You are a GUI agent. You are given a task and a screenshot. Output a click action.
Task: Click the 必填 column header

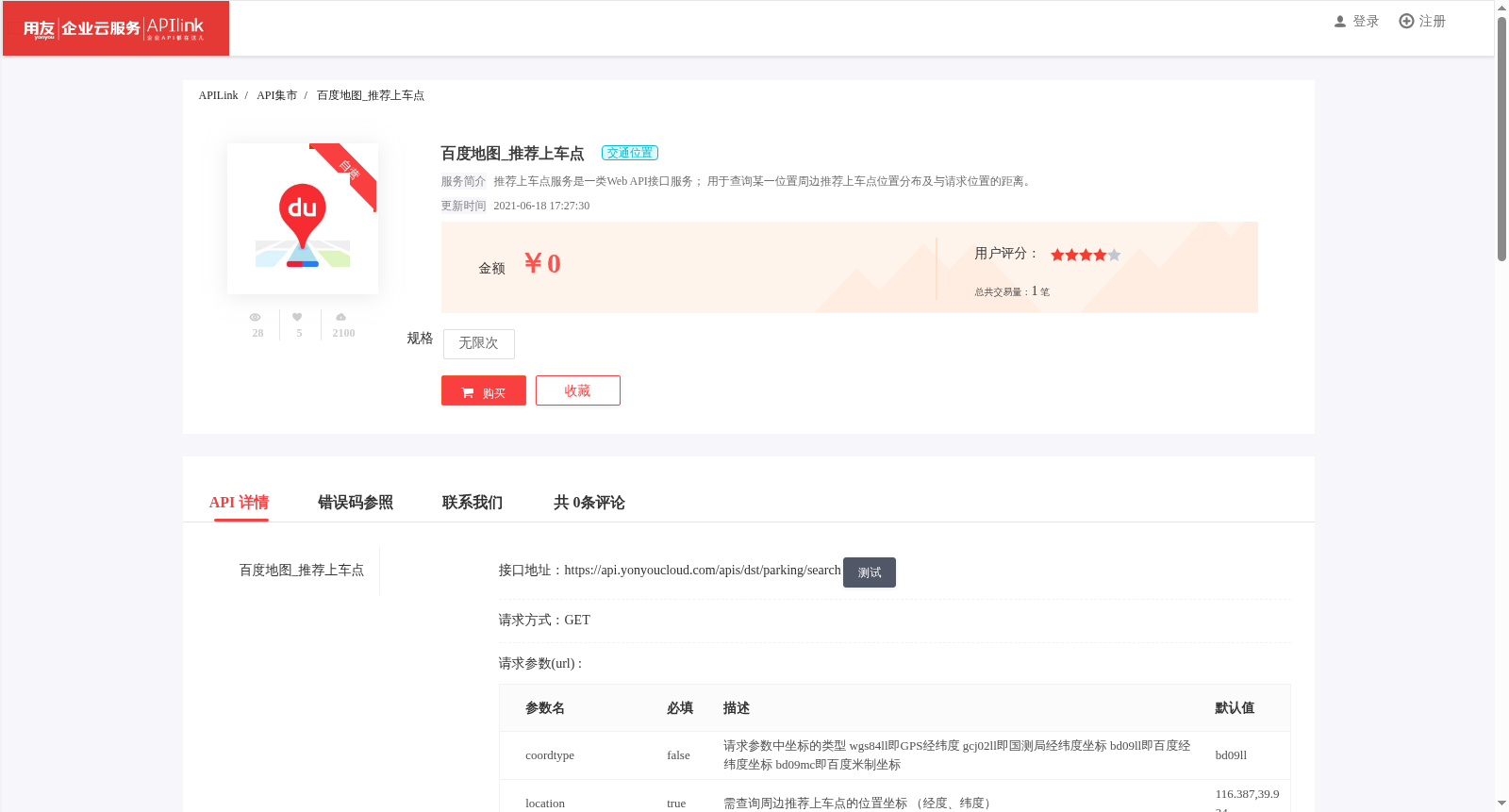(680, 708)
